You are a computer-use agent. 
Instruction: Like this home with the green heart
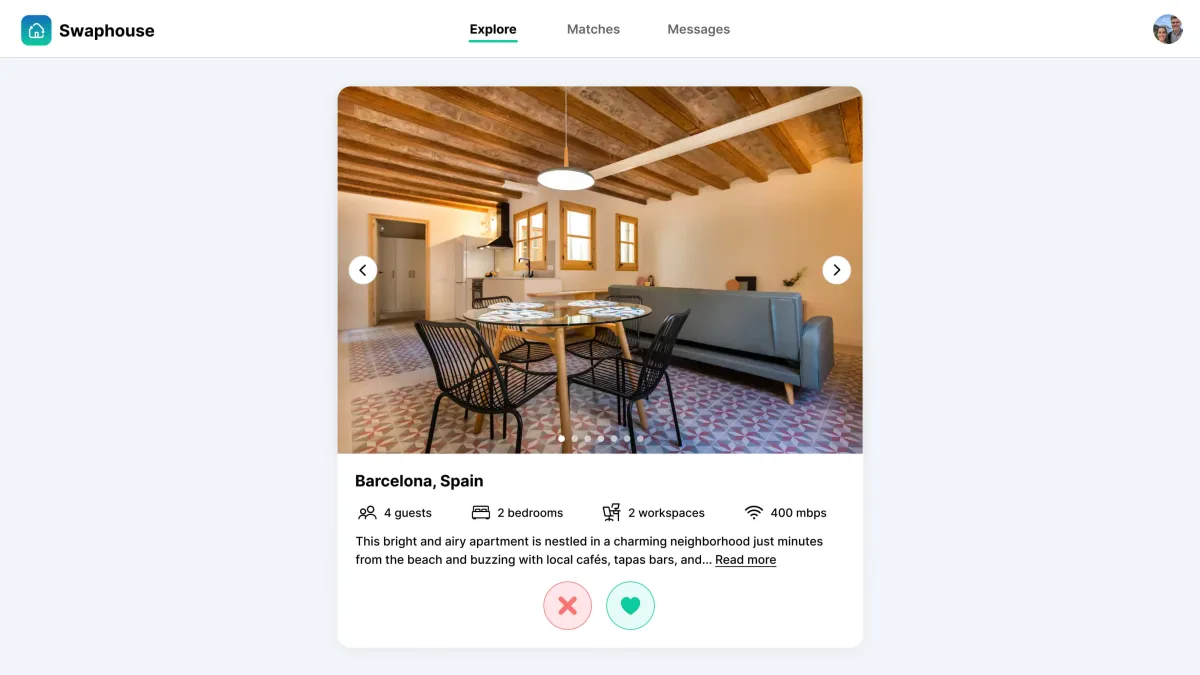631,605
